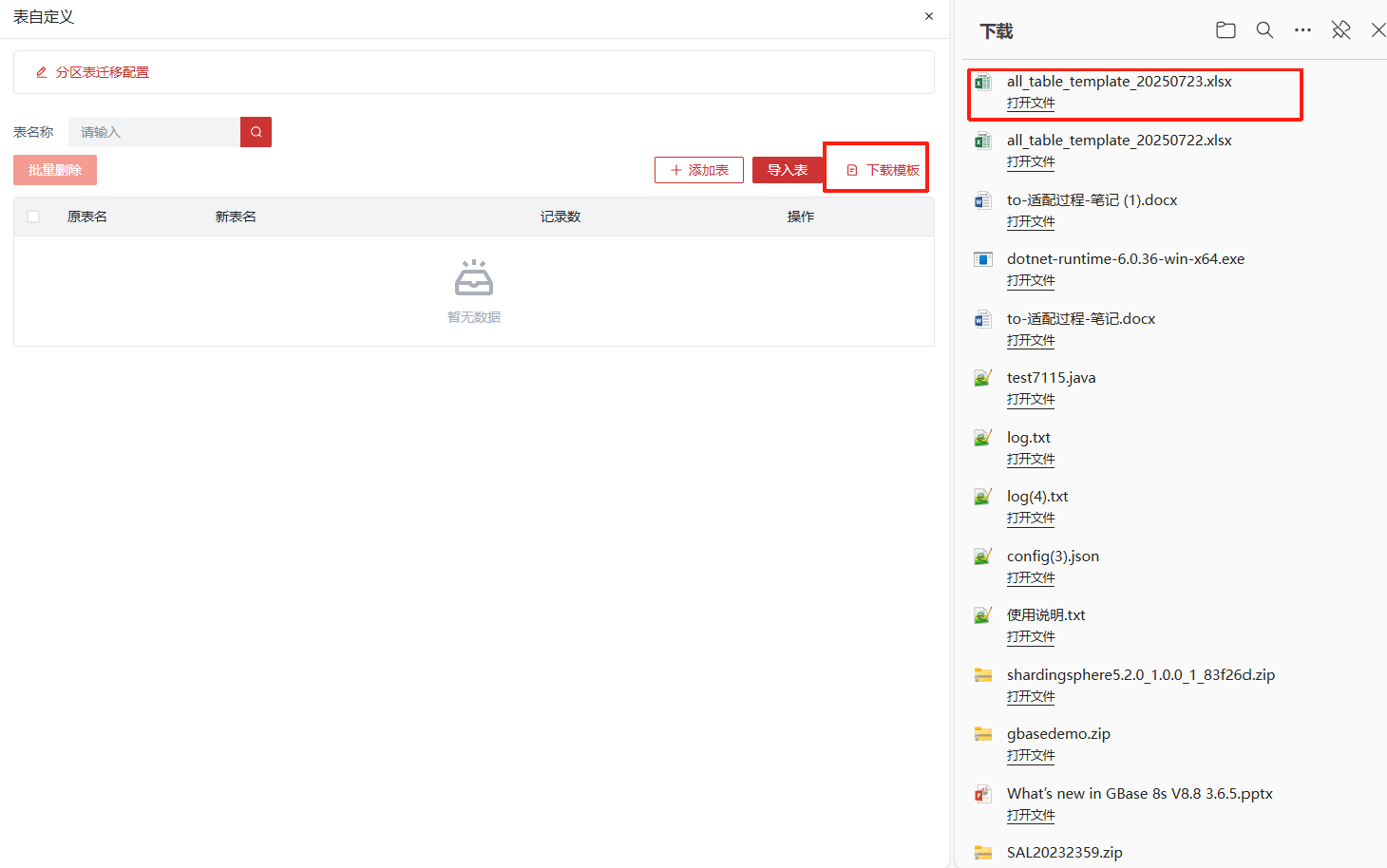Click the red search button beside table name
The height and width of the screenshot is (868, 1387).
pyautogui.click(x=256, y=132)
